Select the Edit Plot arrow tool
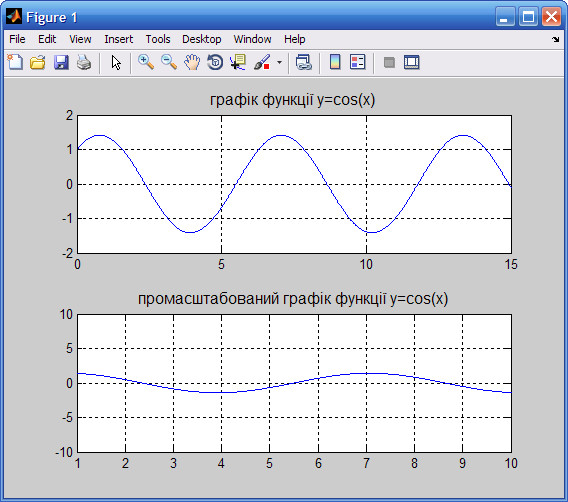 116,63
